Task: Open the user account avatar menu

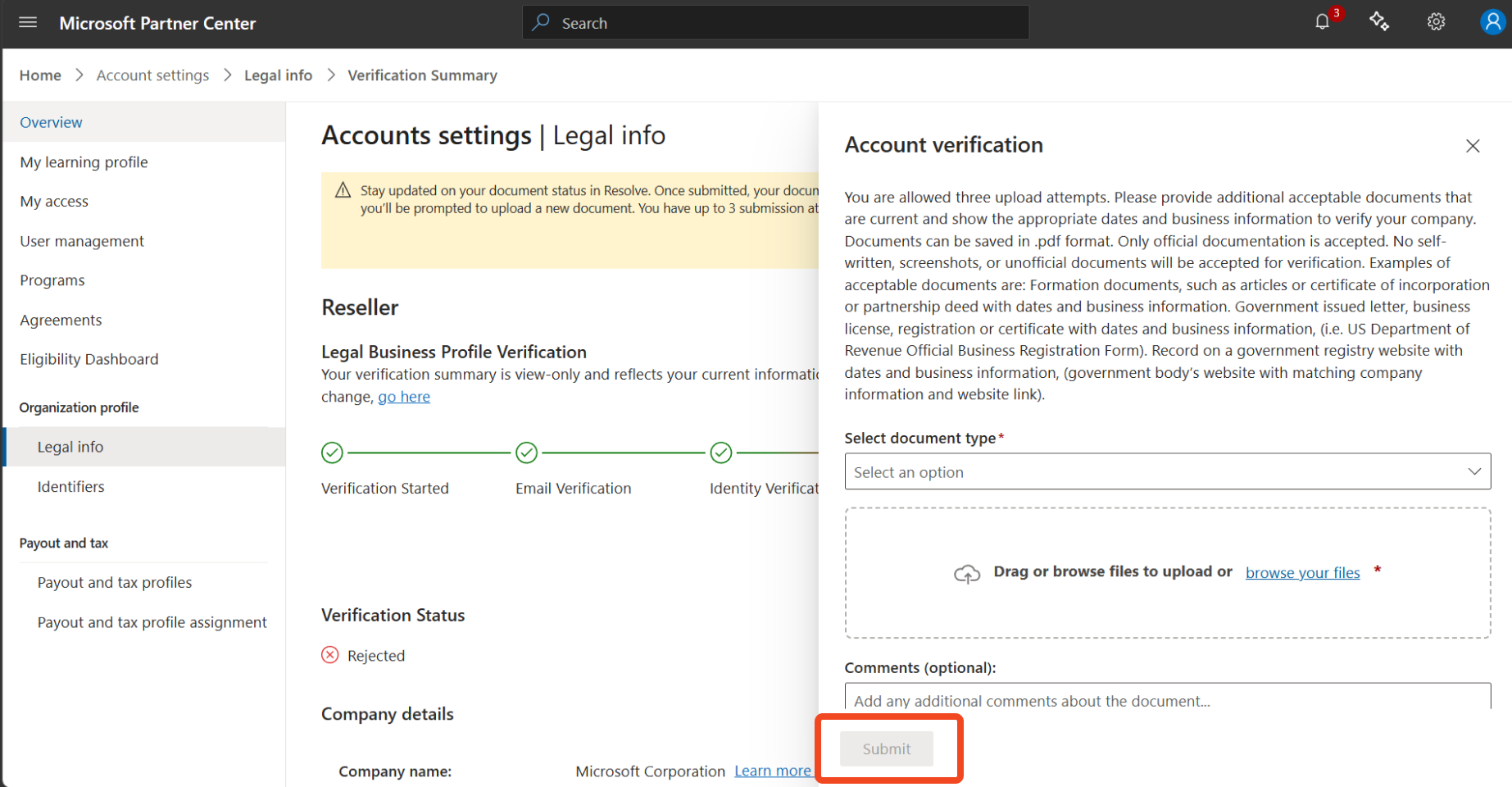Action: (x=1492, y=22)
